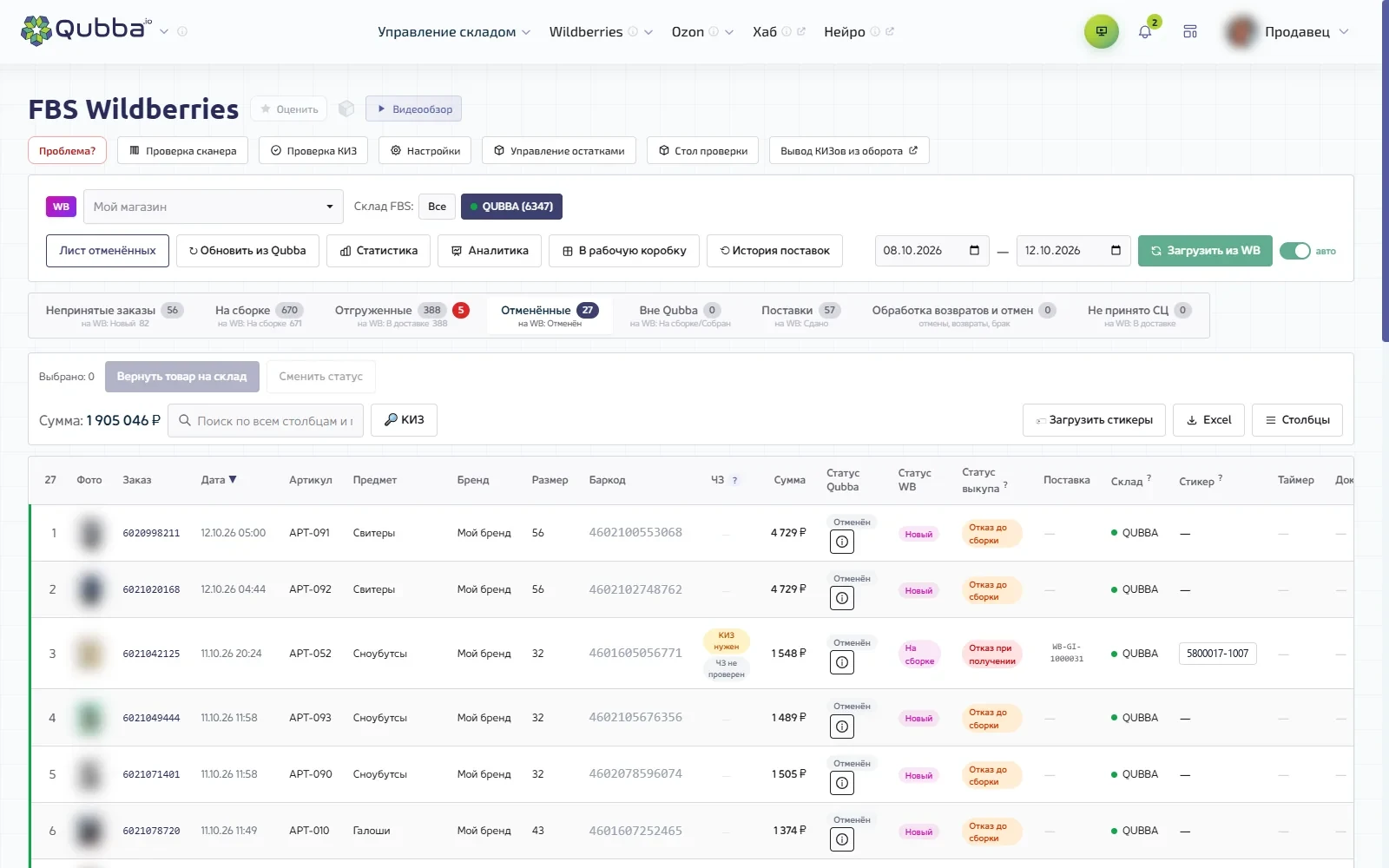This screenshot has height=868, width=1389.
Task: Open info icon for order 6020998211
Action: [842, 542]
